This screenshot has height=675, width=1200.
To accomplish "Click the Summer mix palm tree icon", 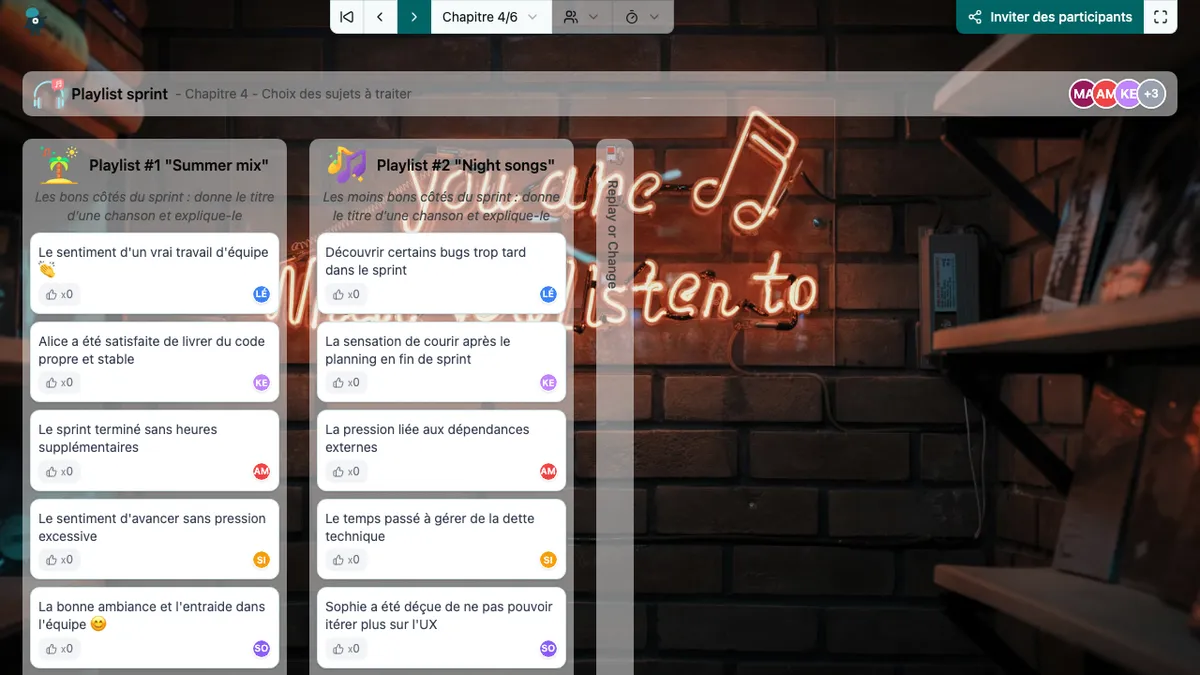I will tap(59, 165).
